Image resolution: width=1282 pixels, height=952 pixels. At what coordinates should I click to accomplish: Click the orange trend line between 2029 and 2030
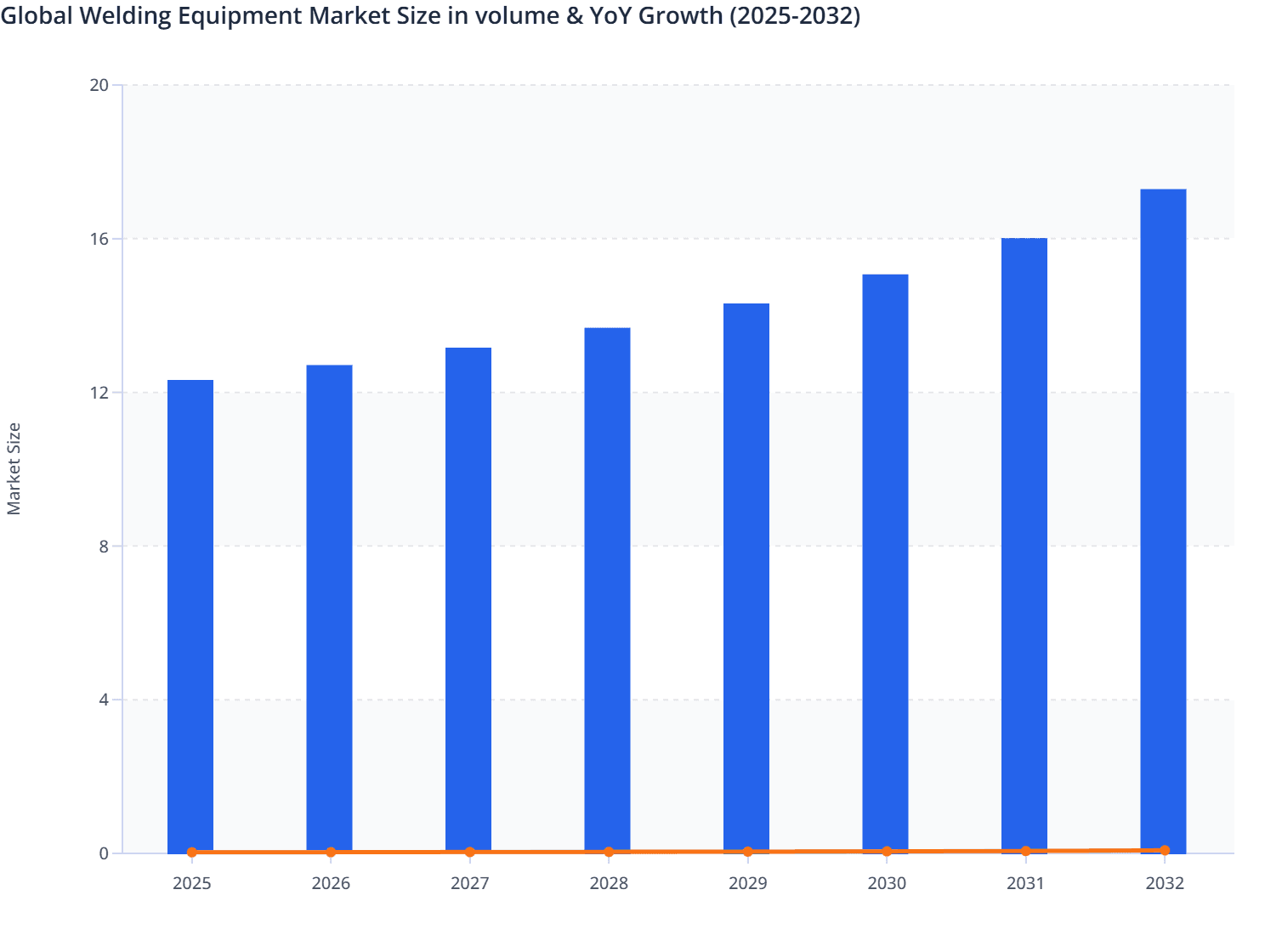pyautogui.click(x=816, y=851)
